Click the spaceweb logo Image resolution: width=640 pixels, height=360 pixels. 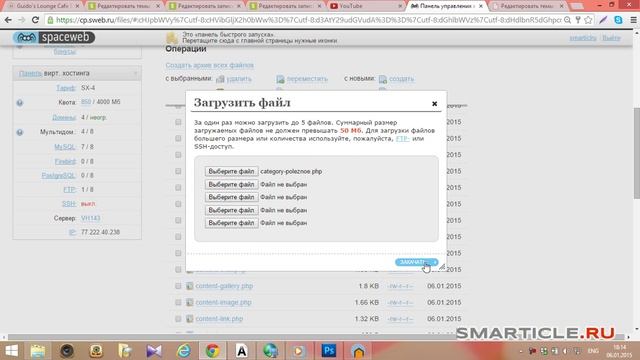coord(54,38)
